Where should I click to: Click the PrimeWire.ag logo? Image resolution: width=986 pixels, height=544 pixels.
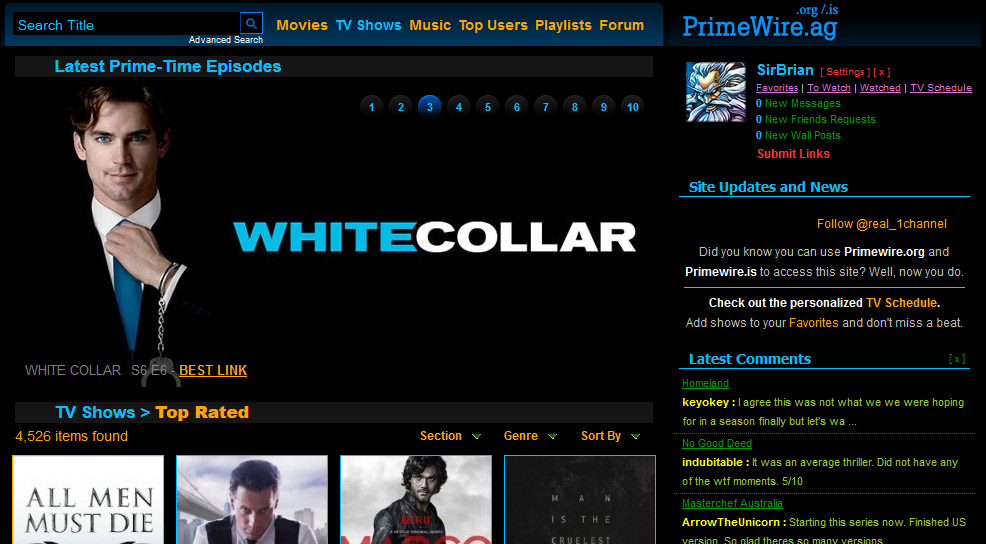coord(760,26)
